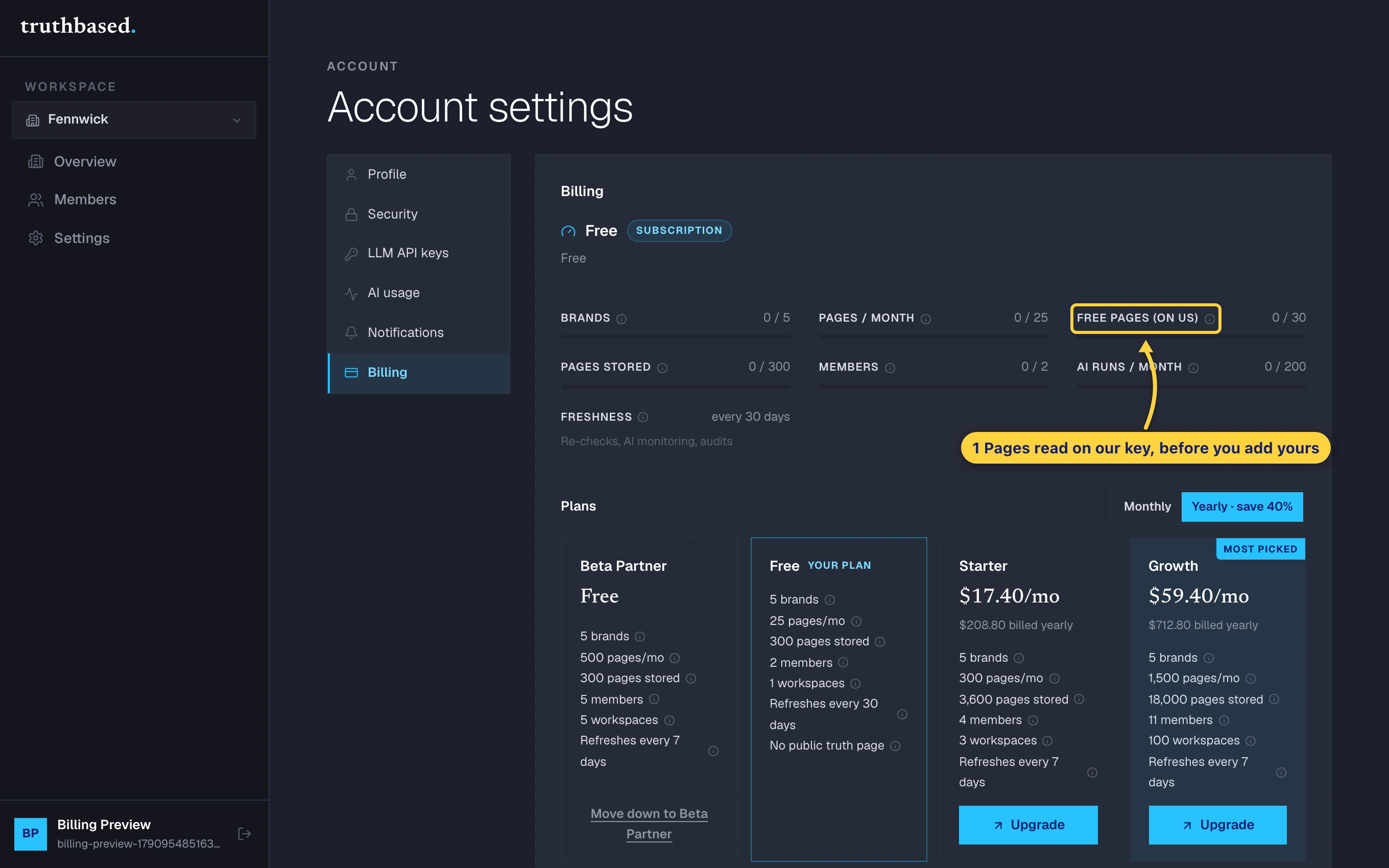1389x868 pixels.
Task: Open the Security settings tab
Action: (x=419, y=214)
